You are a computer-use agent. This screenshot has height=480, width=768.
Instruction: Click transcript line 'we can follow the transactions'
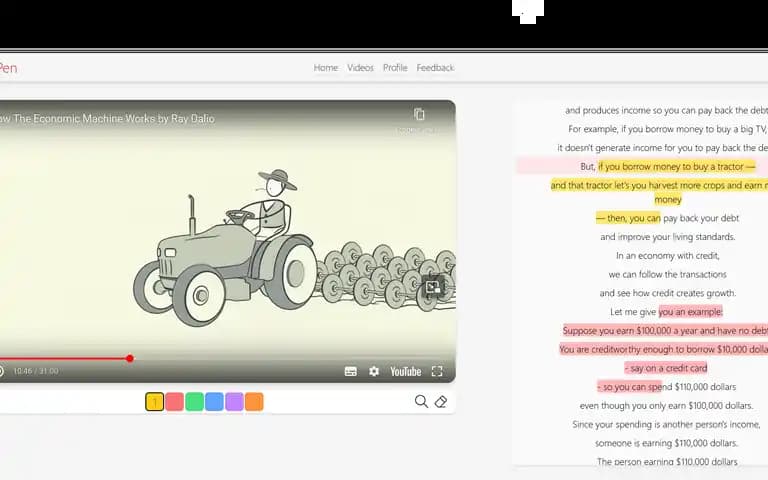668,274
